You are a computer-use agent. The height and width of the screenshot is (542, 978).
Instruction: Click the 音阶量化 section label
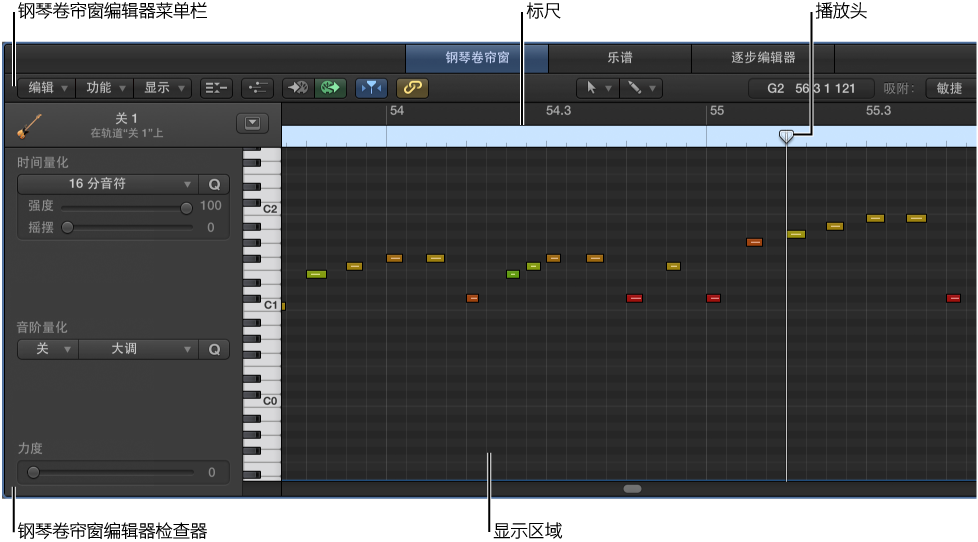point(42,327)
